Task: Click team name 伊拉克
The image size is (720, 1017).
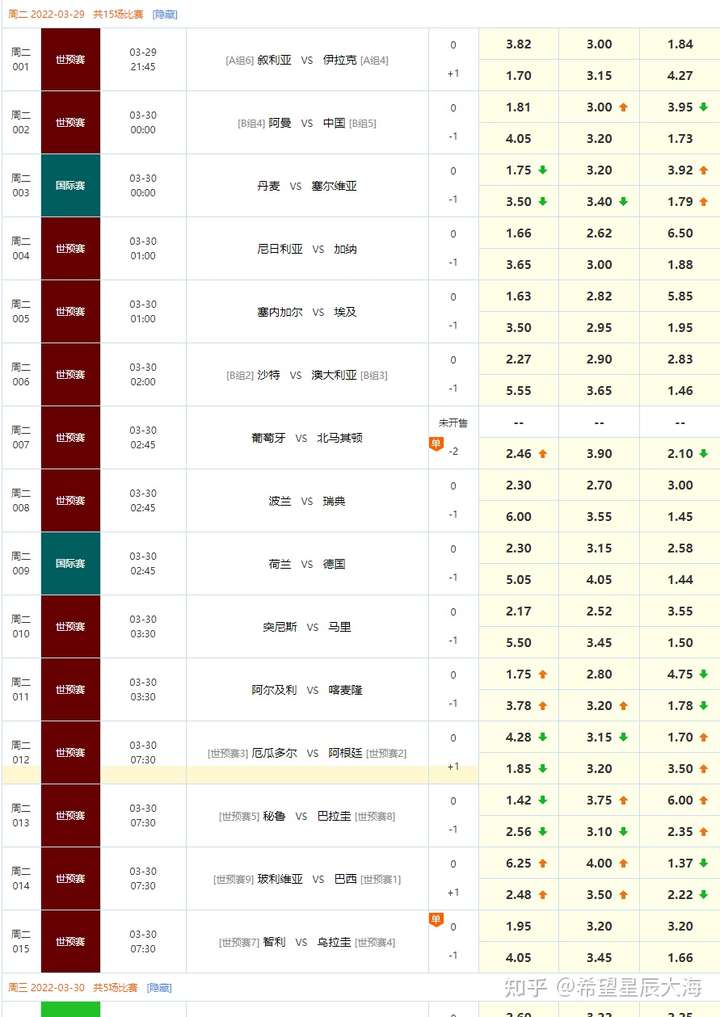Action: click(x=340, y=60)
